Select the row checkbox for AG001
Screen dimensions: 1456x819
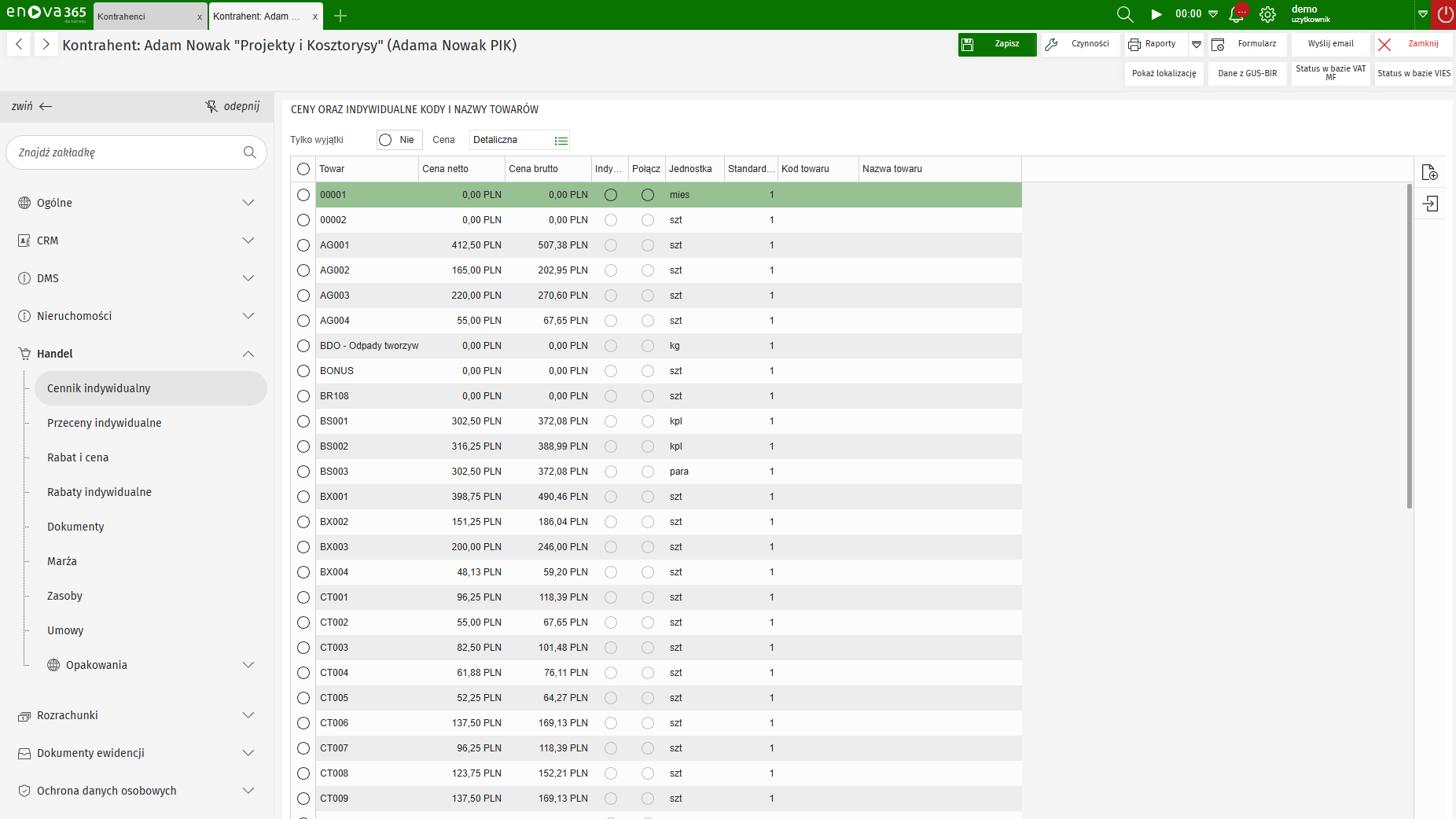coord(303,245)
